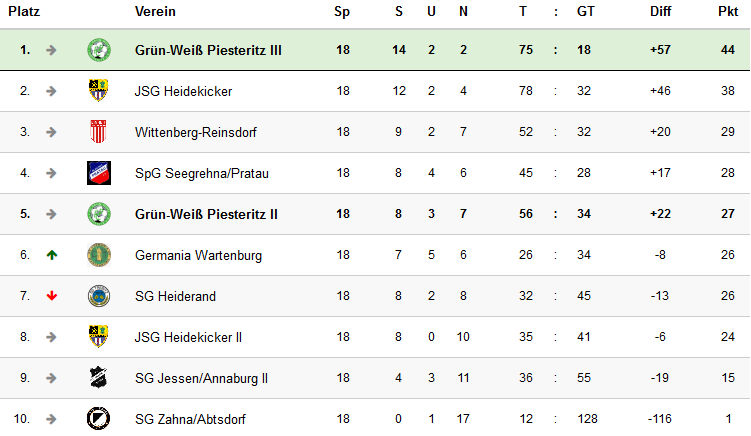Click the Wittenberg-Reinsdorf club crest
The image size is (751, 436).
99,132
